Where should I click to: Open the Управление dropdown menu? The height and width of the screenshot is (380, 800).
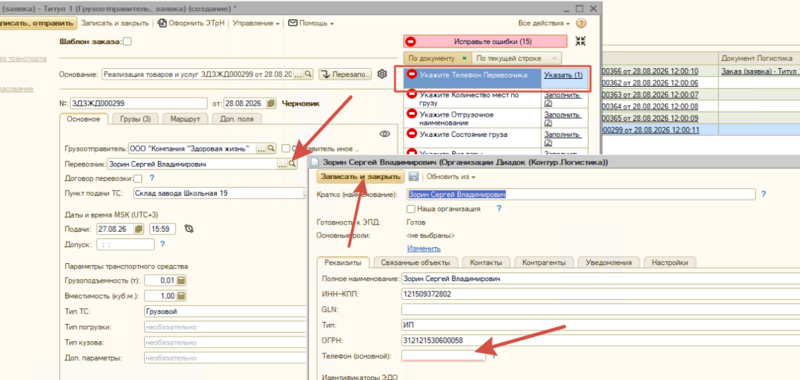tap(256, 23)
